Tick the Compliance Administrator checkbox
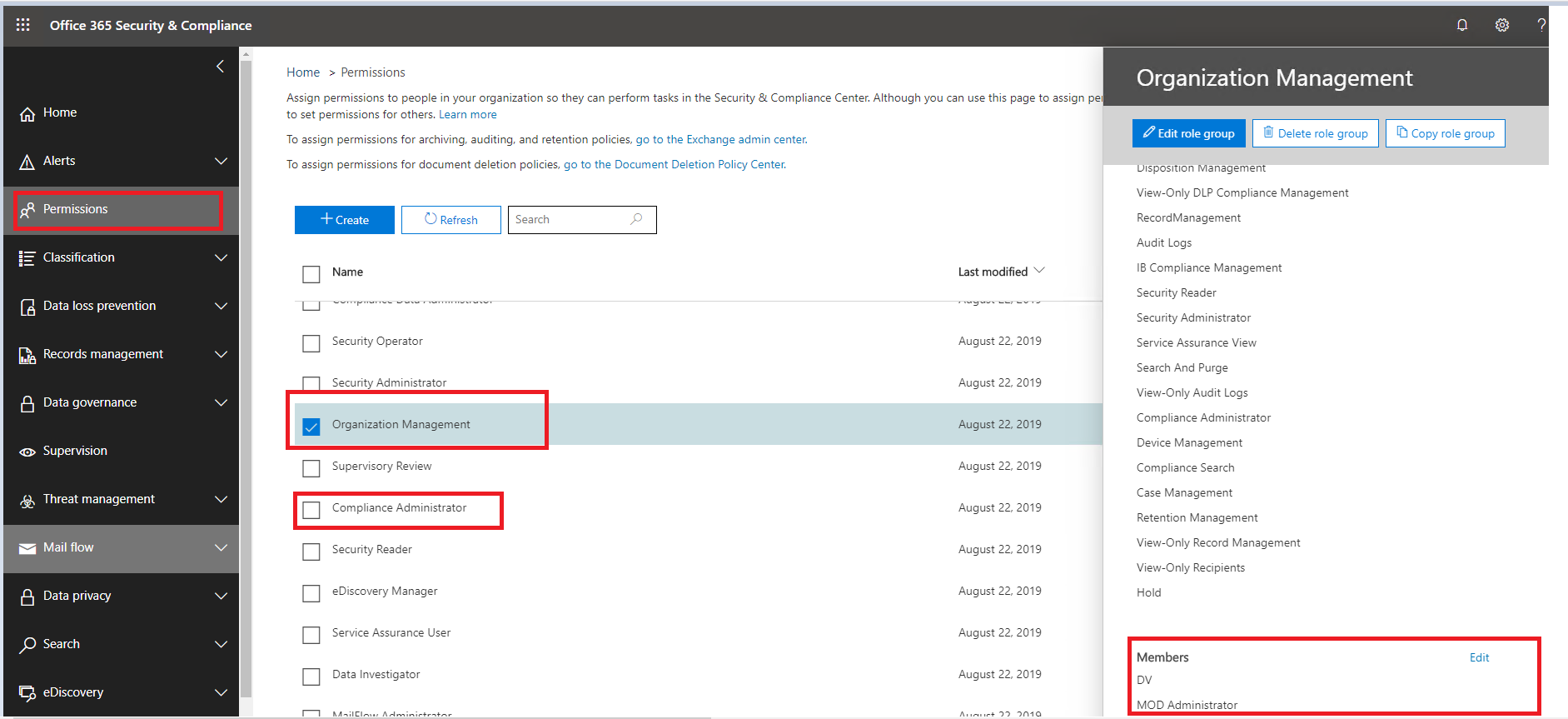 tap(311, 510)
